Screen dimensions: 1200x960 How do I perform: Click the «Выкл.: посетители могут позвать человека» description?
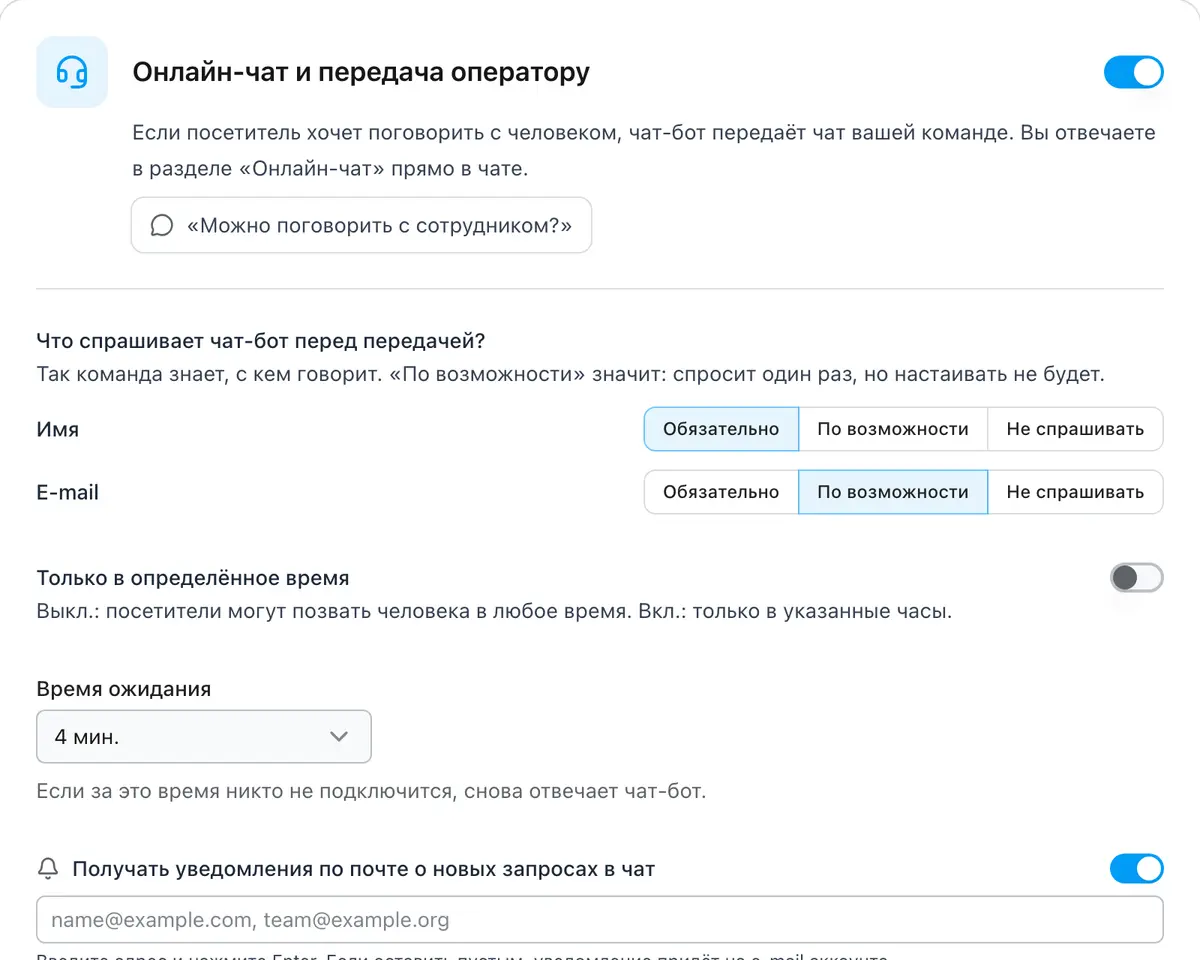pyautogui.click(x=494, y=611)
